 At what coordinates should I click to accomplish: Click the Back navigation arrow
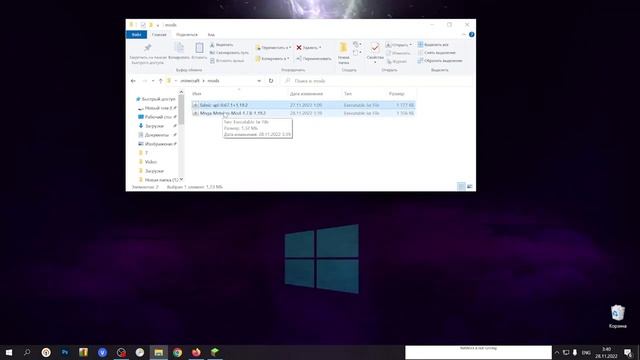[133, 81]
